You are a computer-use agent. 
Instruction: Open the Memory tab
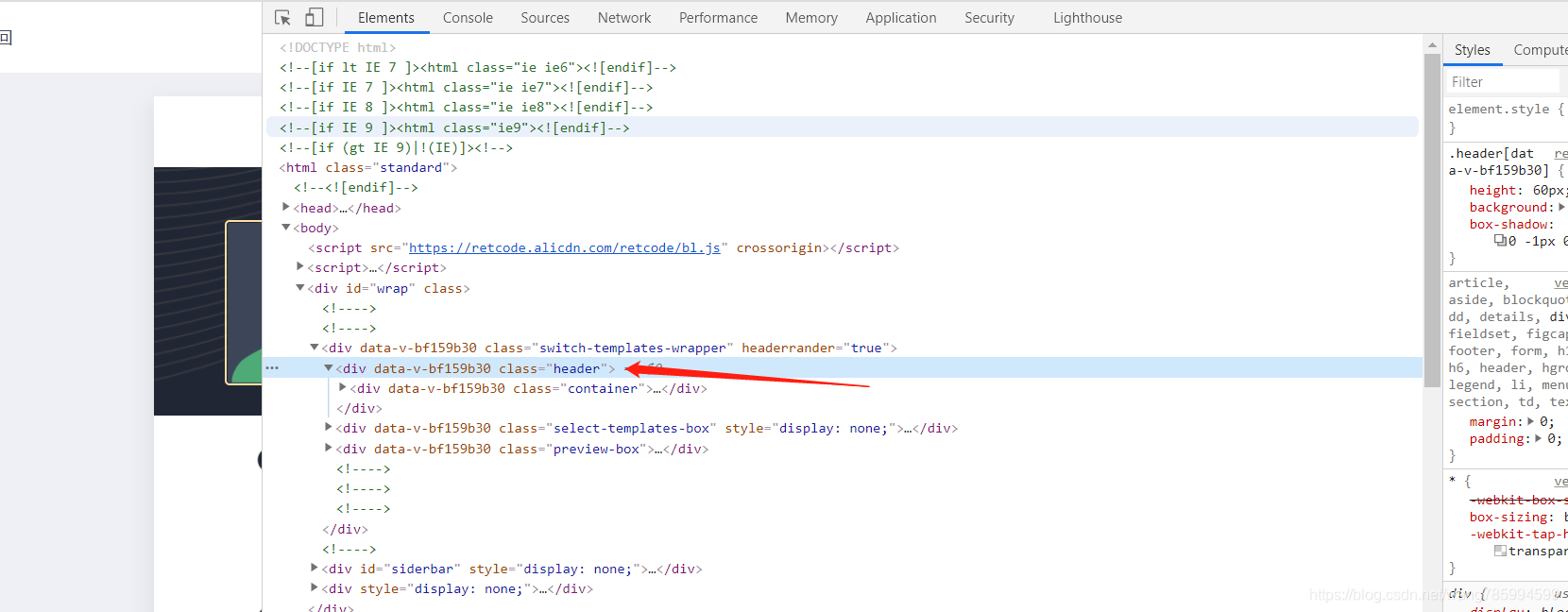(x=811, y=18)
